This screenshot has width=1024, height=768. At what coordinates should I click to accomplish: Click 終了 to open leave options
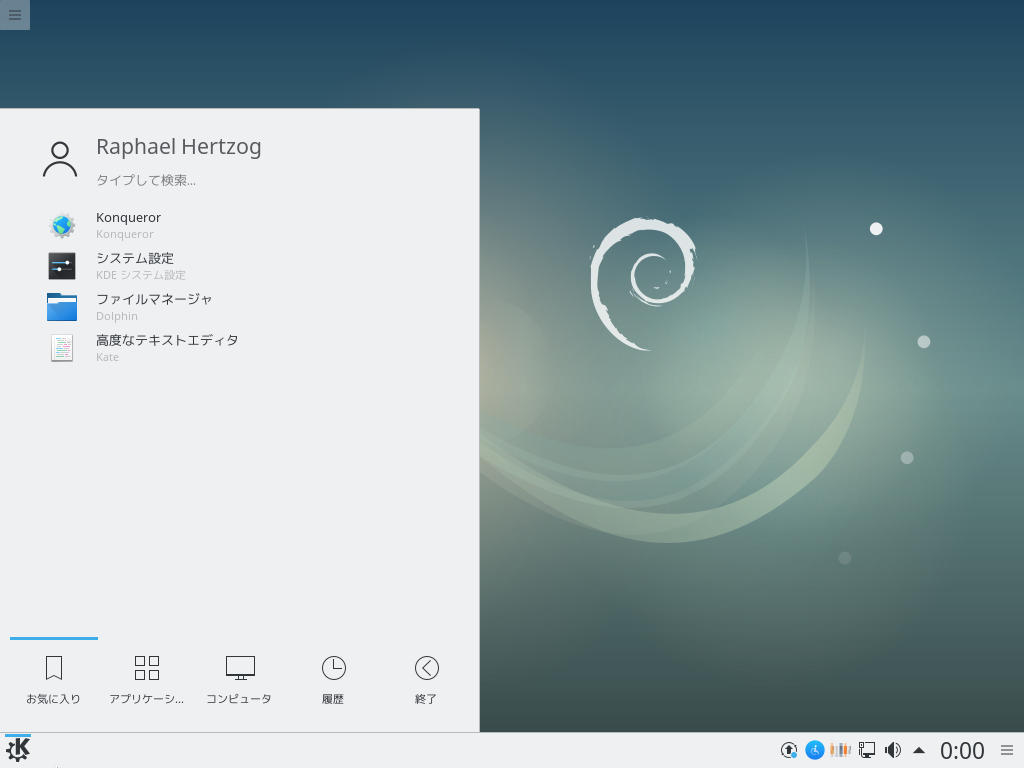426,680
